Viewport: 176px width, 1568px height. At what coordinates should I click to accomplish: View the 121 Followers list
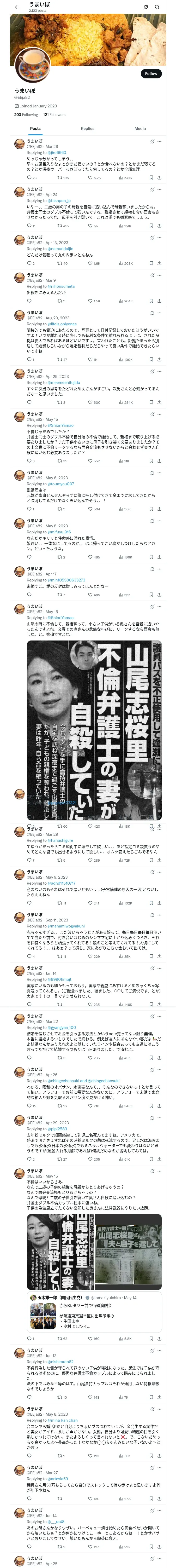(54, 114)
